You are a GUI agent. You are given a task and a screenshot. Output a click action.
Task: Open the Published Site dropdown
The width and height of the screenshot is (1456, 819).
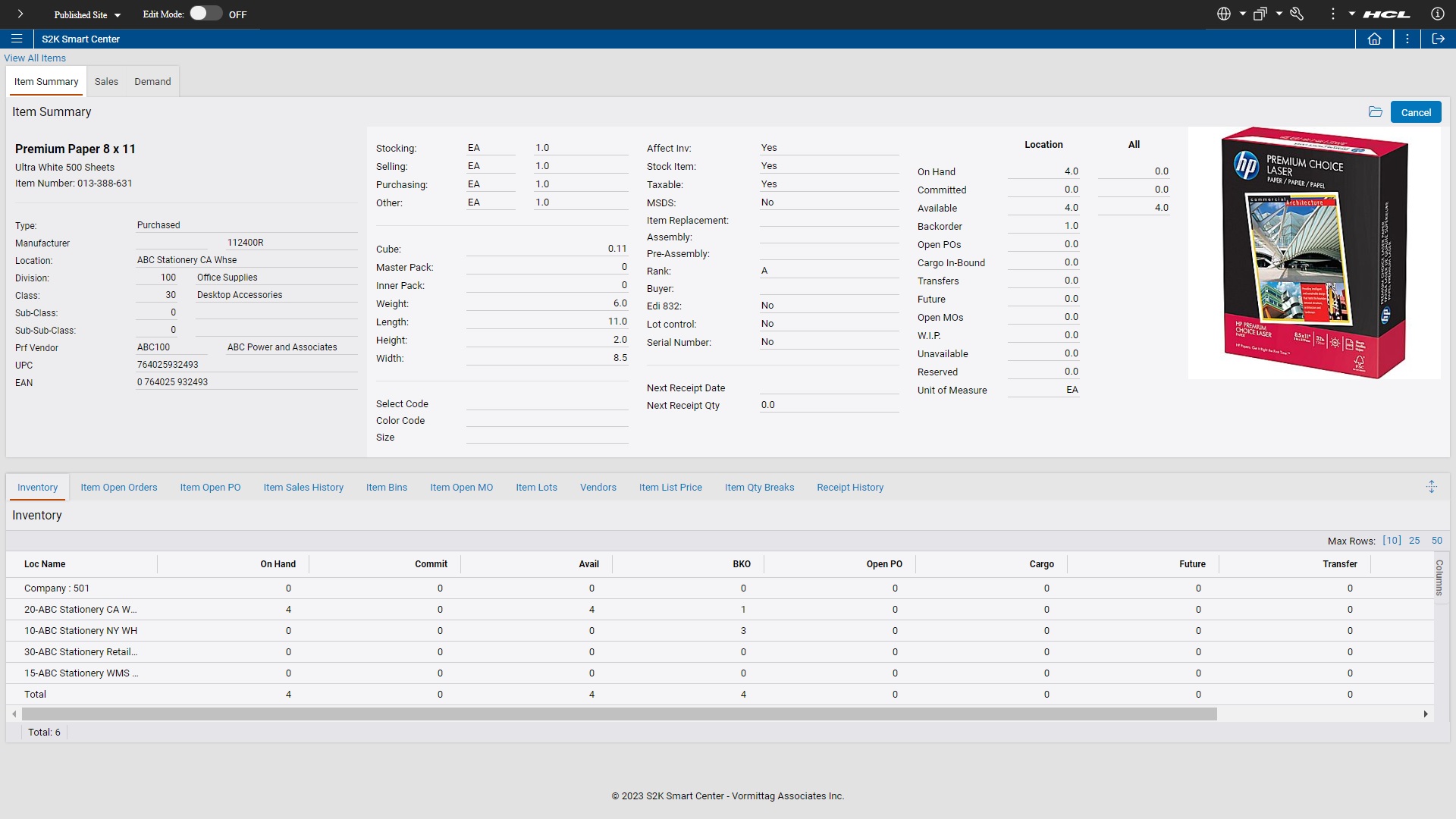point(86,14)
